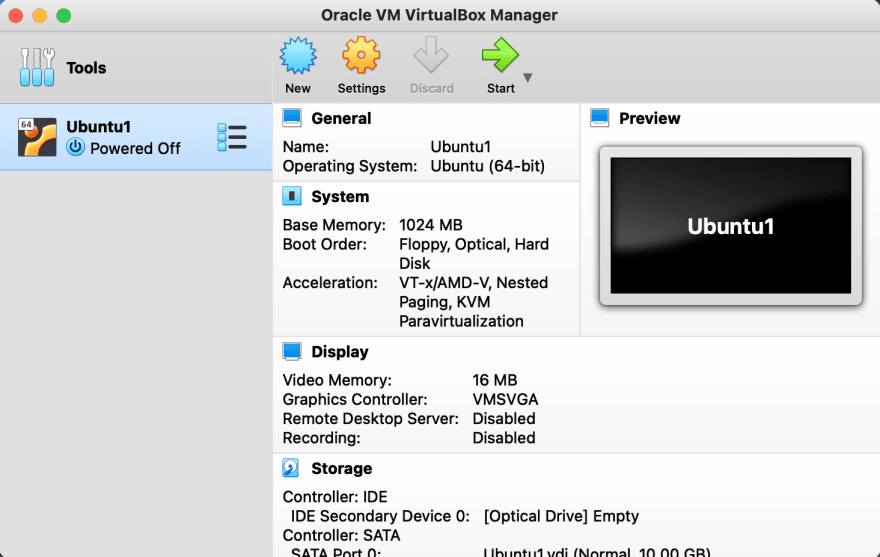Viewport: 880px width, 557px height.
Task: Click the Controller: IDE line
Action: (334, 497)
